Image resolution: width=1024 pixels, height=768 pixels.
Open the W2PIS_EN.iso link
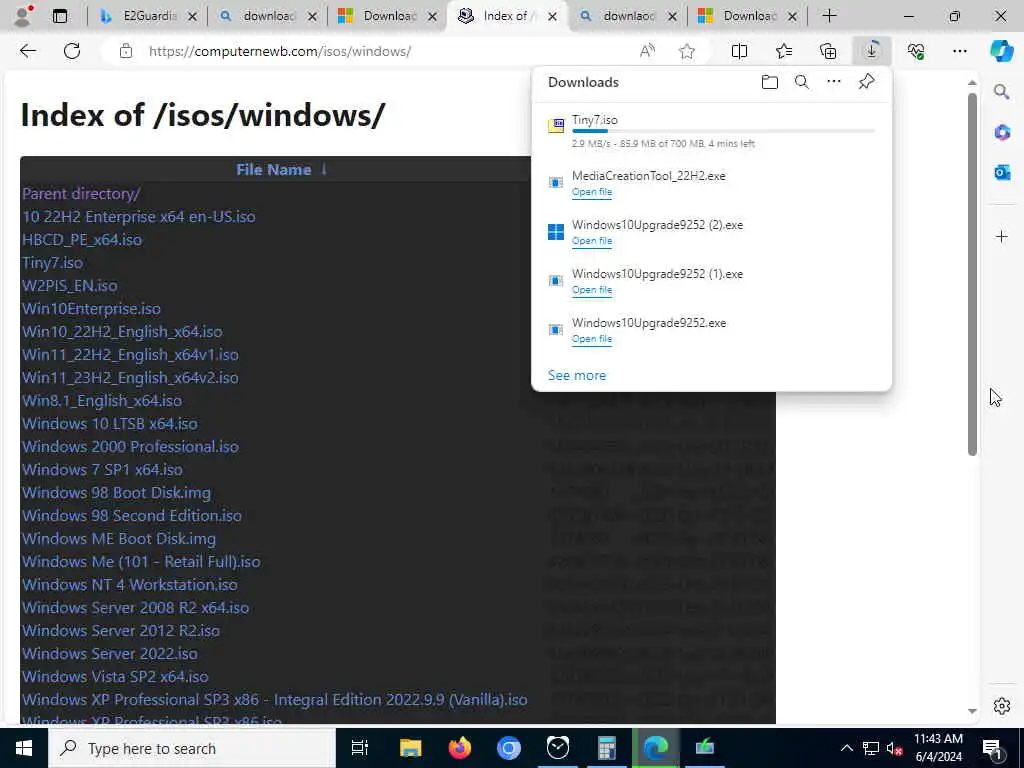point(70,285)
